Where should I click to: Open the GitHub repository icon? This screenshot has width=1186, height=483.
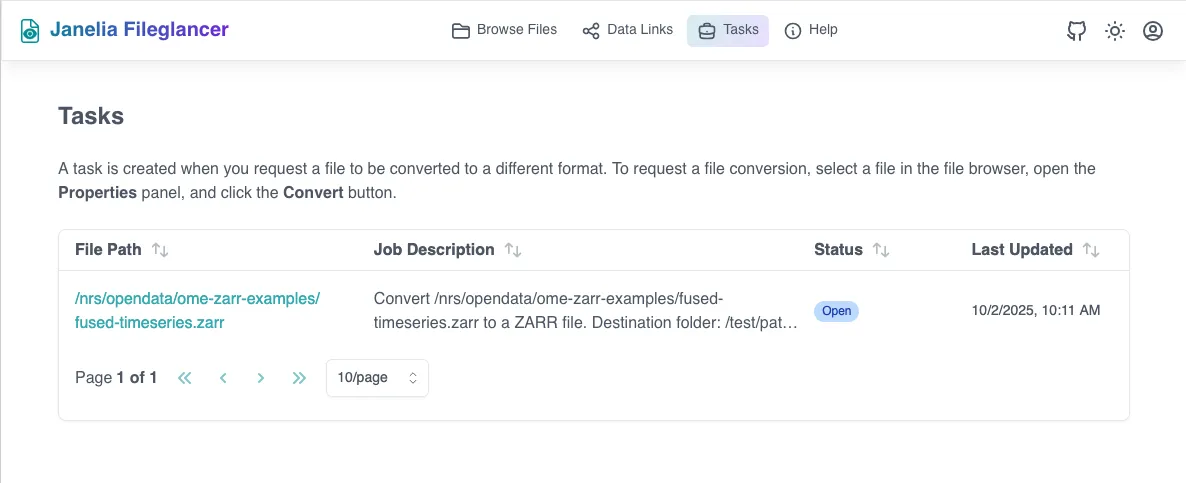point(1076,31)
